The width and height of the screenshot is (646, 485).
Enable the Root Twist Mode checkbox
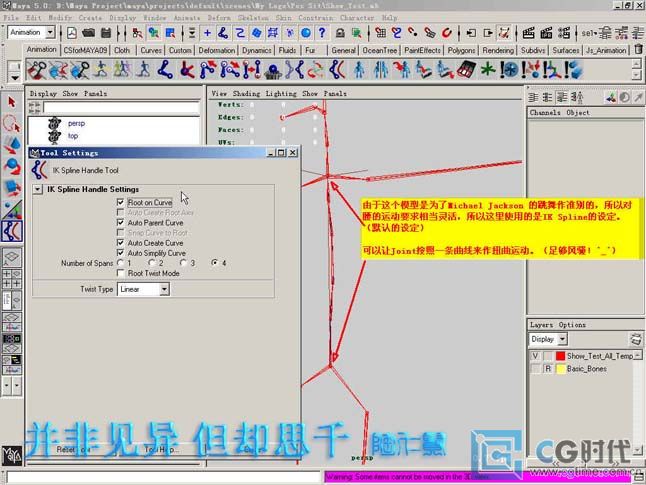(120, 273)
